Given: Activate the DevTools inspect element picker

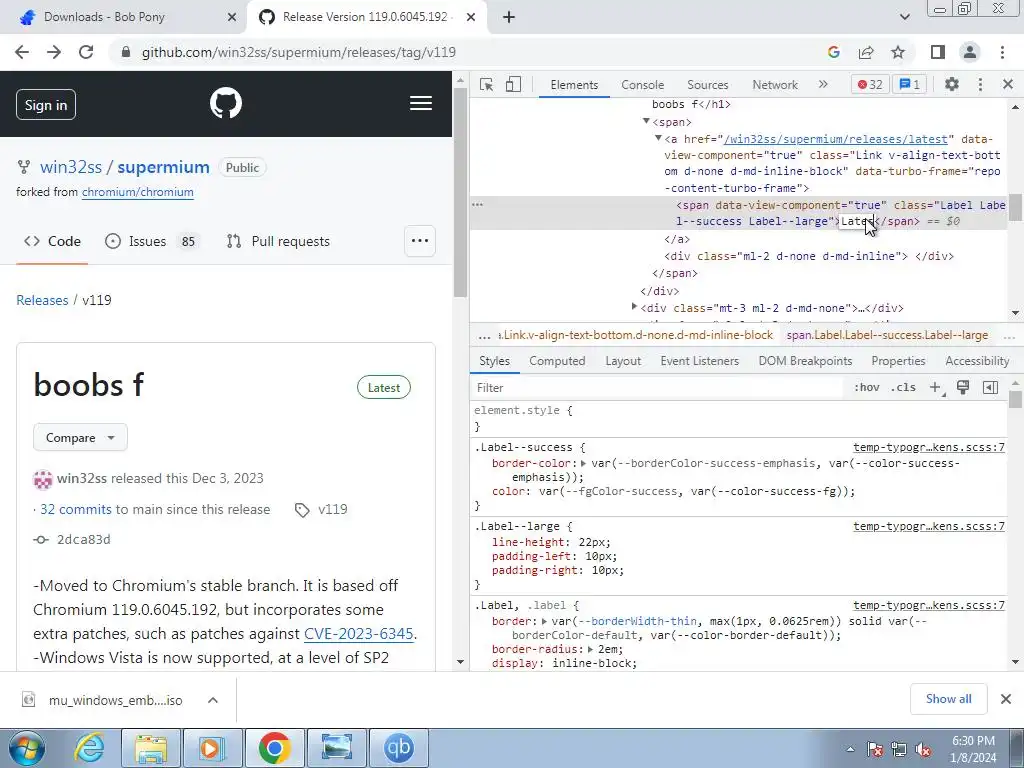Looking at the screenshot, I should point(486,85).
